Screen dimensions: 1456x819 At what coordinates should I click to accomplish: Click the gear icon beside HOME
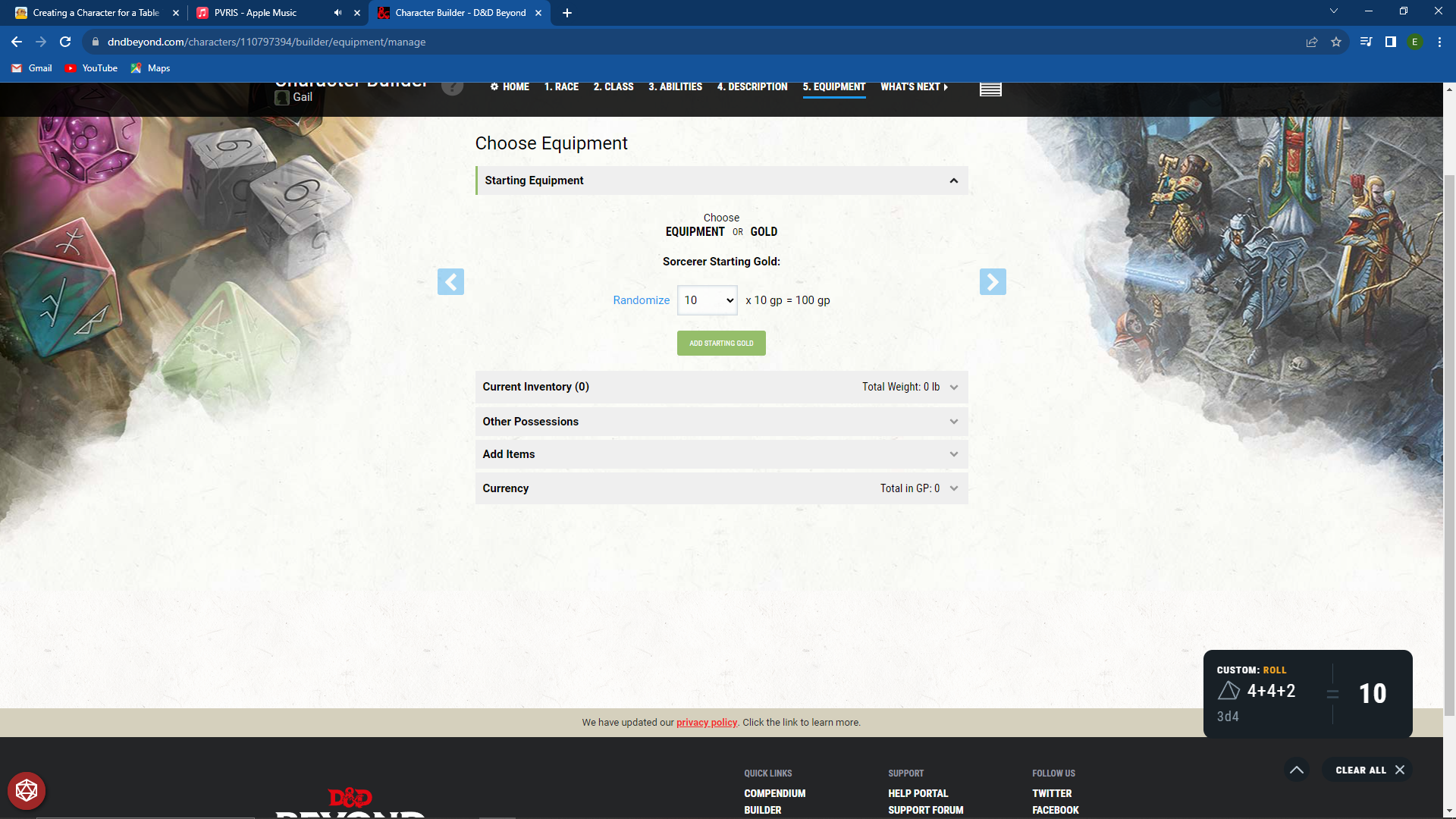pyautogui.click(x=494, y=86)
